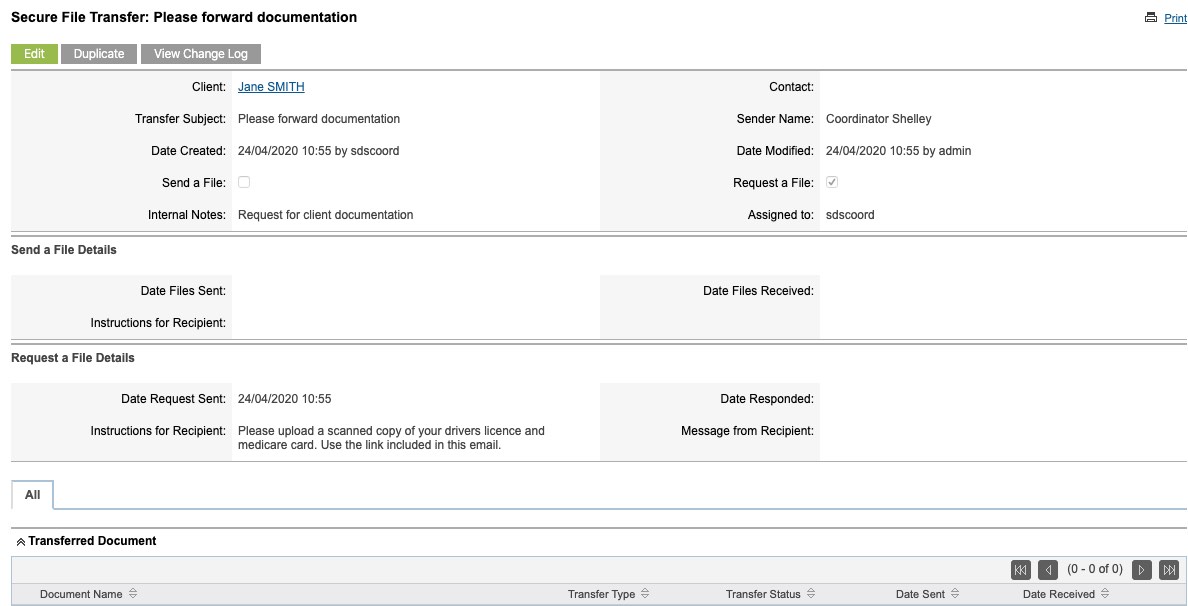The image size is (1188, 606).
Task: Click the Duplicate button
Action: (98, 53)
